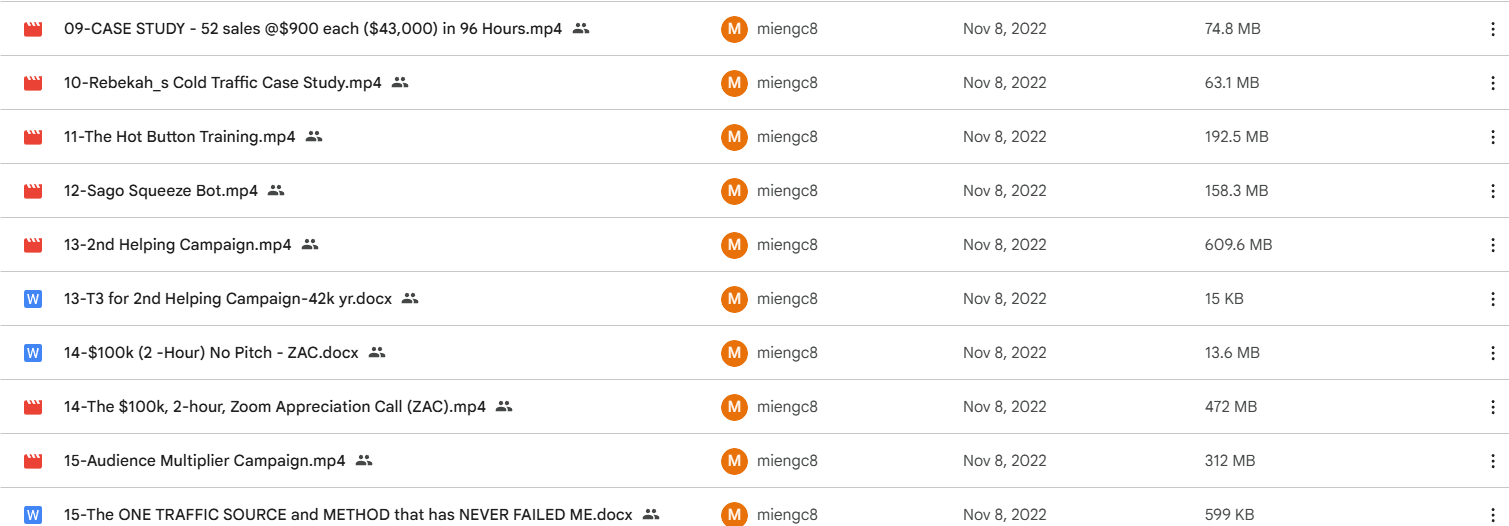Click shared people icon next to 12-Sago Squeeze Bot

point(276,191)
